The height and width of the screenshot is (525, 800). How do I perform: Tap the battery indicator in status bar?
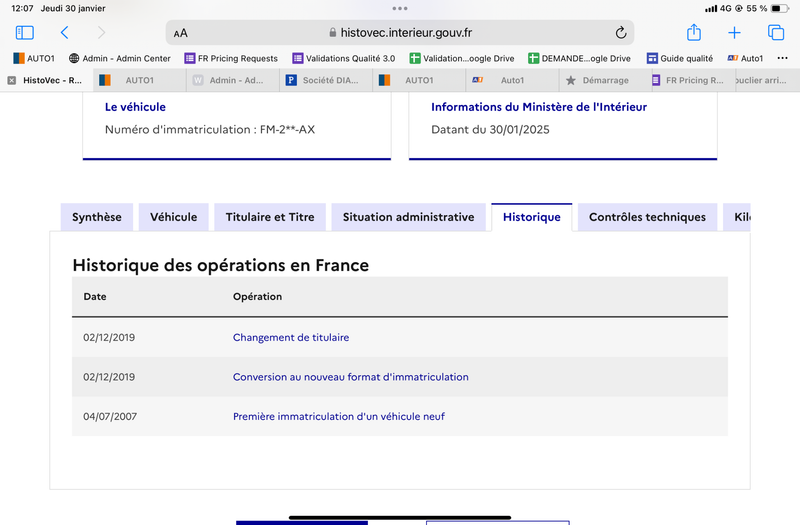click(x=780, y=8)
